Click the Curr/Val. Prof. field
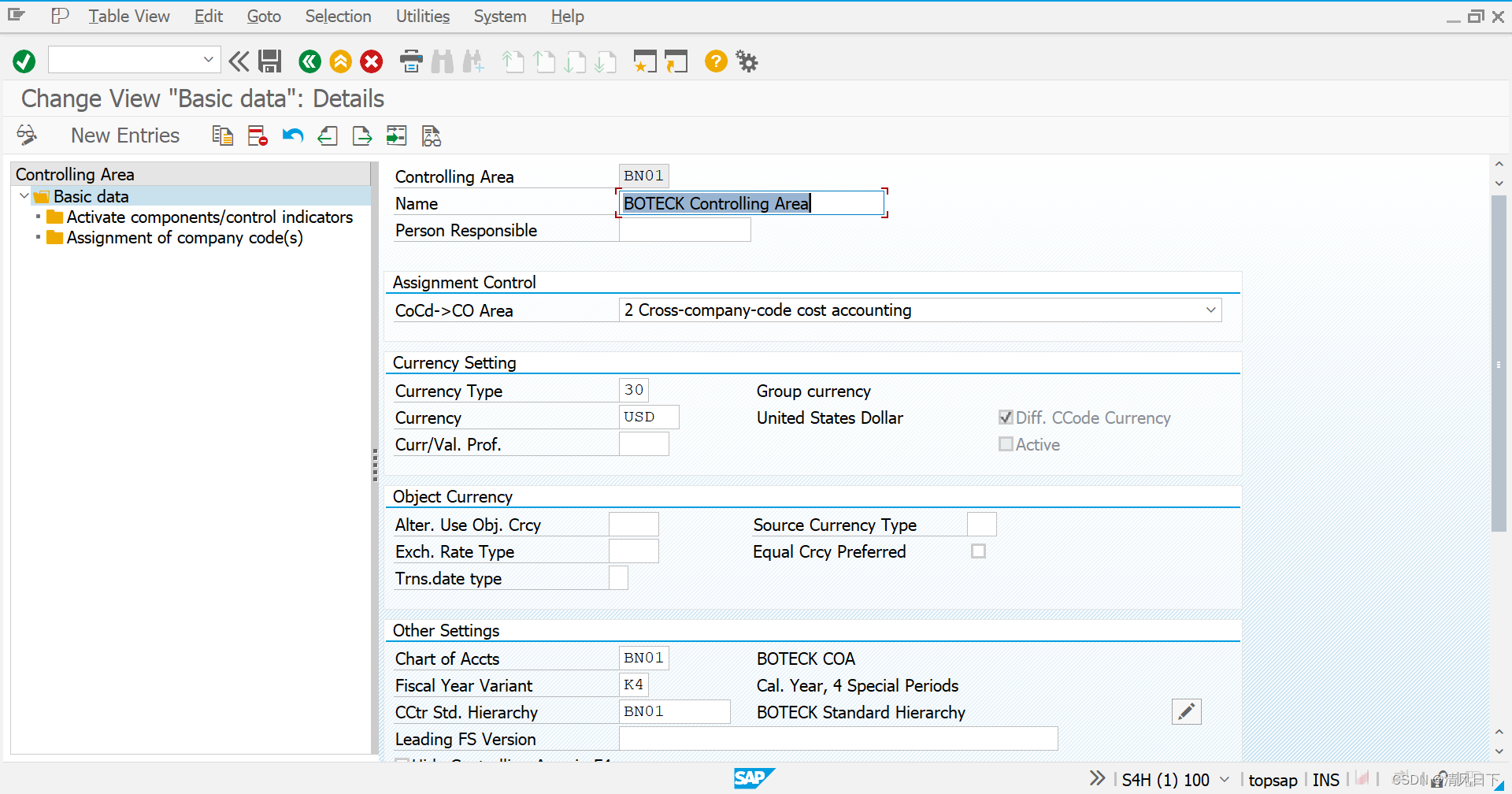The height and width of the screenshot is (794, 1512). (644, 443)
